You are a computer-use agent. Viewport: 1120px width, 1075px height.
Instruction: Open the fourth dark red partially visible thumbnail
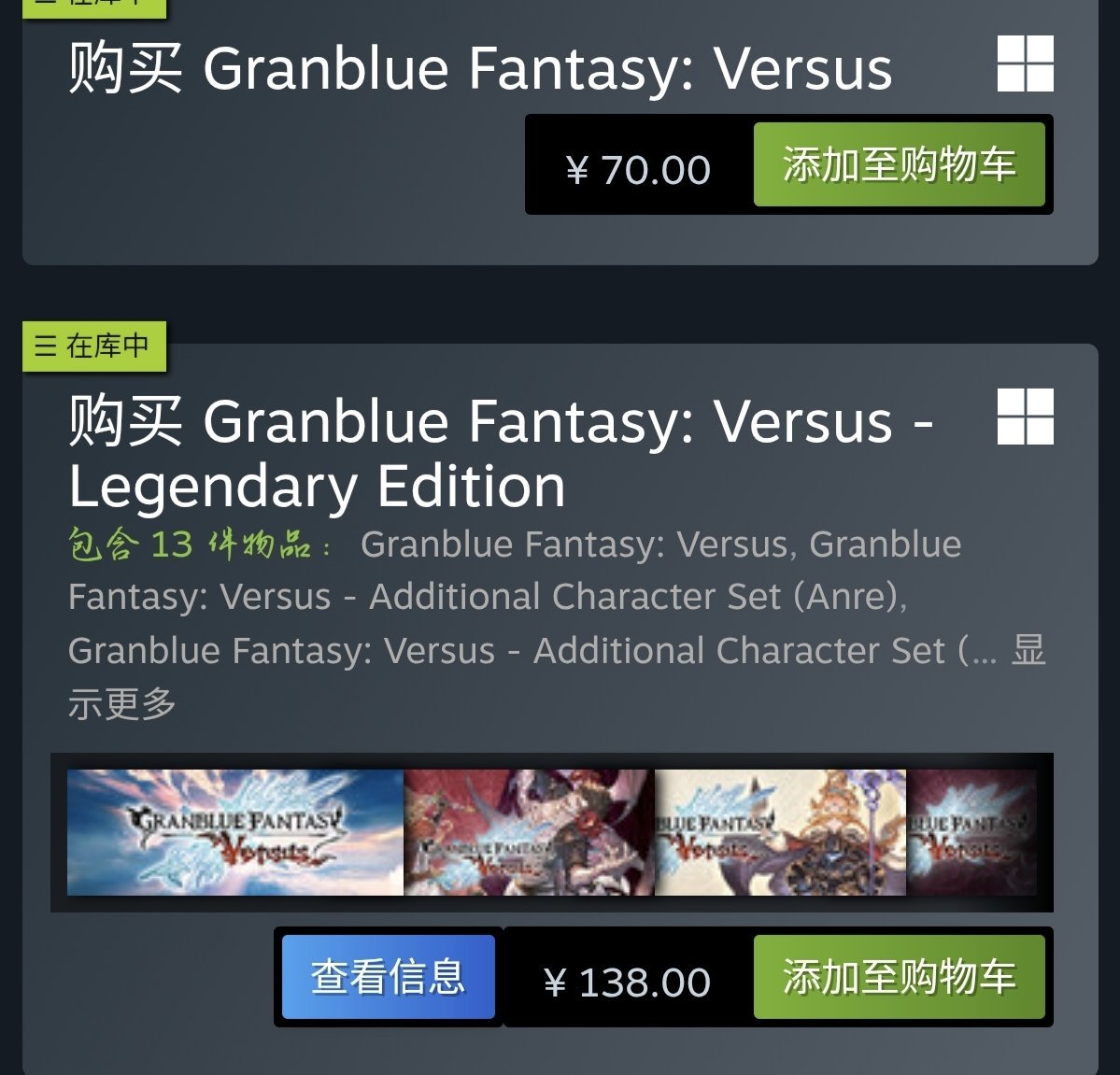pos(971,832)
